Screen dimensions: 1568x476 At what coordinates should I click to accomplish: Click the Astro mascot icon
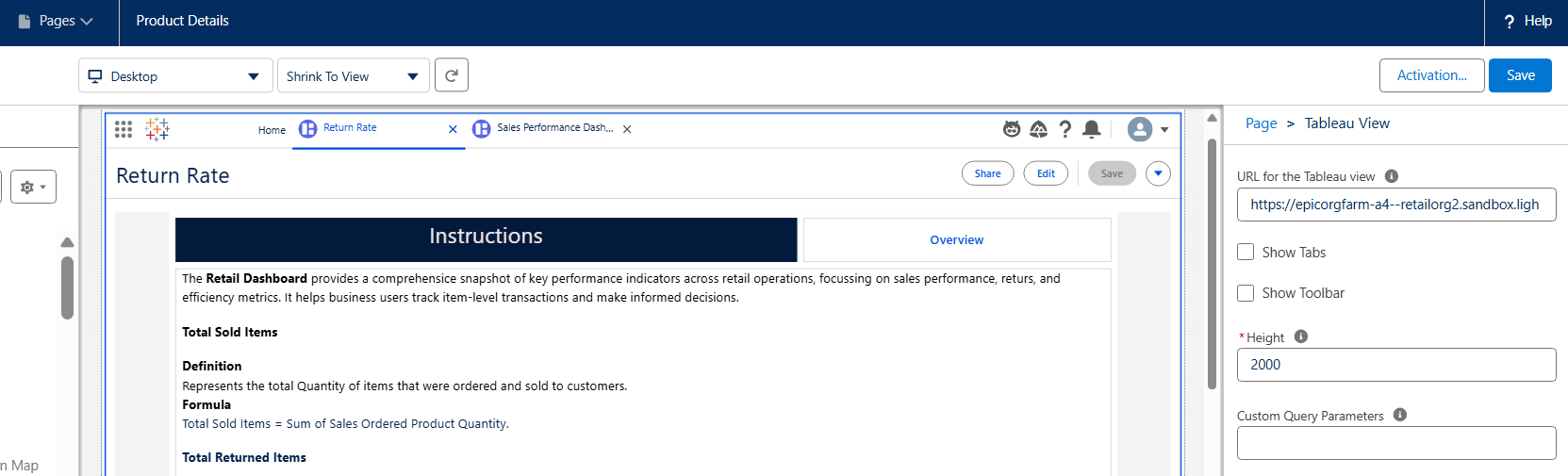1012,129
